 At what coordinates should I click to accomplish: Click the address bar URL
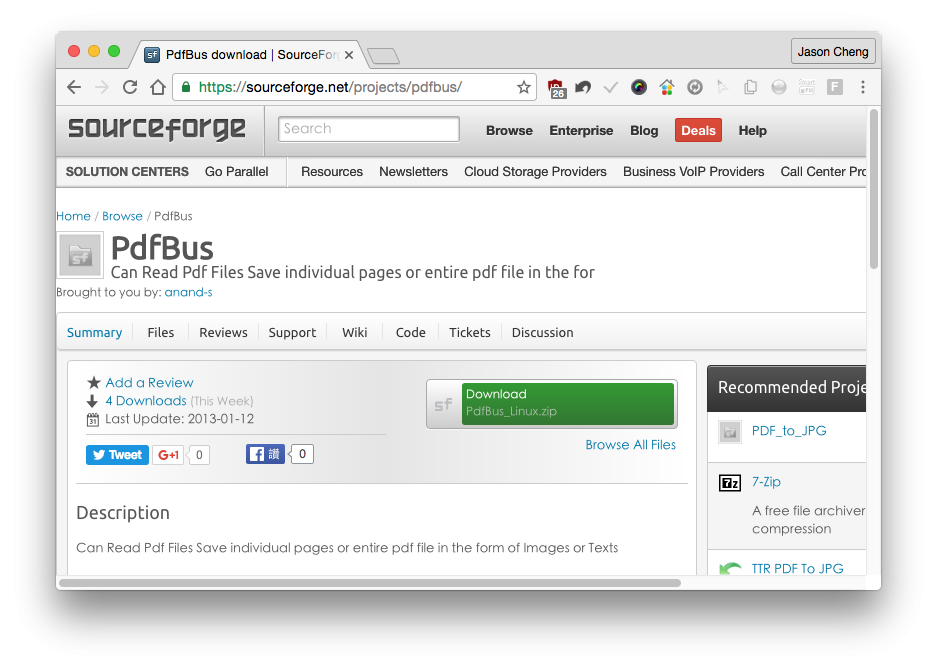pyautogui.click(x=330, y=87)
